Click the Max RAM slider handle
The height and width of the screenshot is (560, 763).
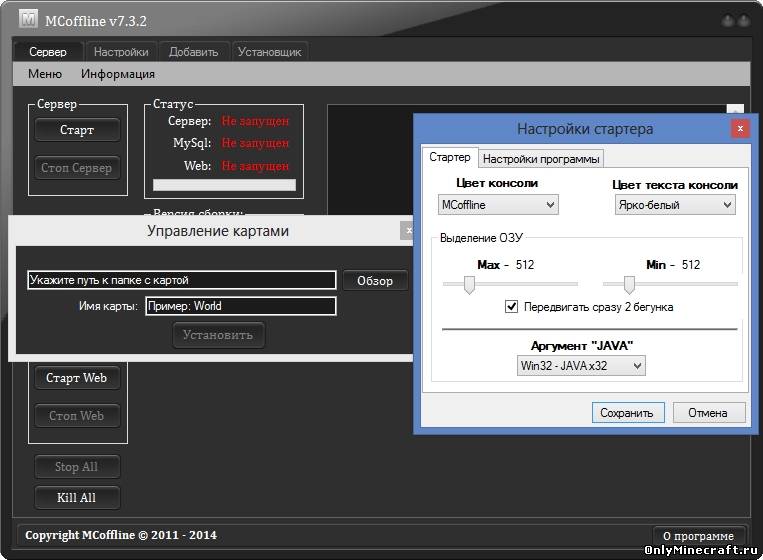coord(468,285)
